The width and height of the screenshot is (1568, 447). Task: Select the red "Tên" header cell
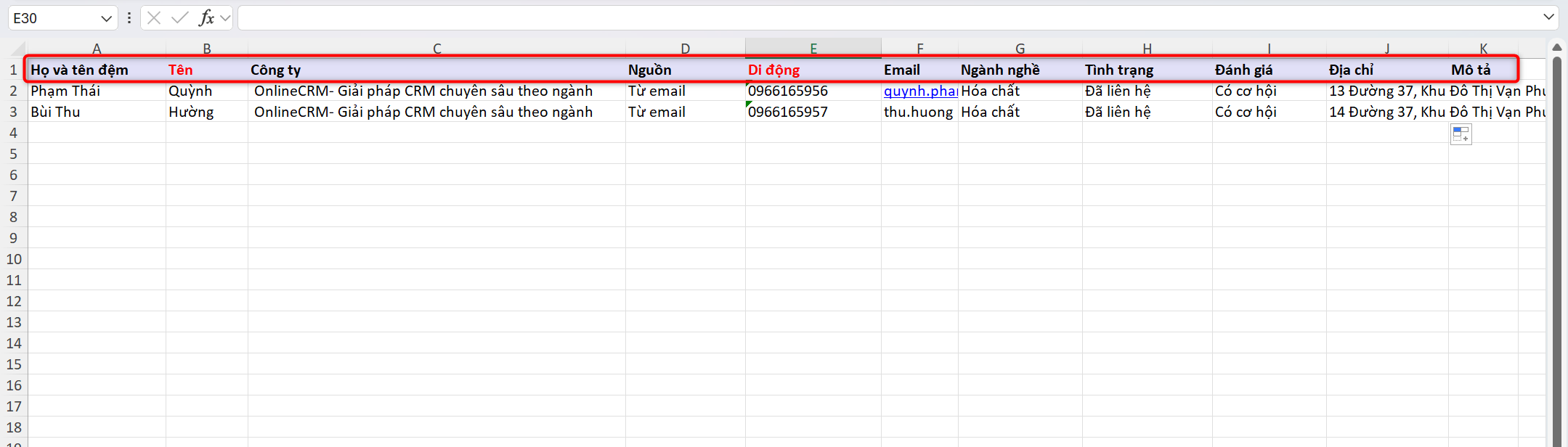[206, 70]
